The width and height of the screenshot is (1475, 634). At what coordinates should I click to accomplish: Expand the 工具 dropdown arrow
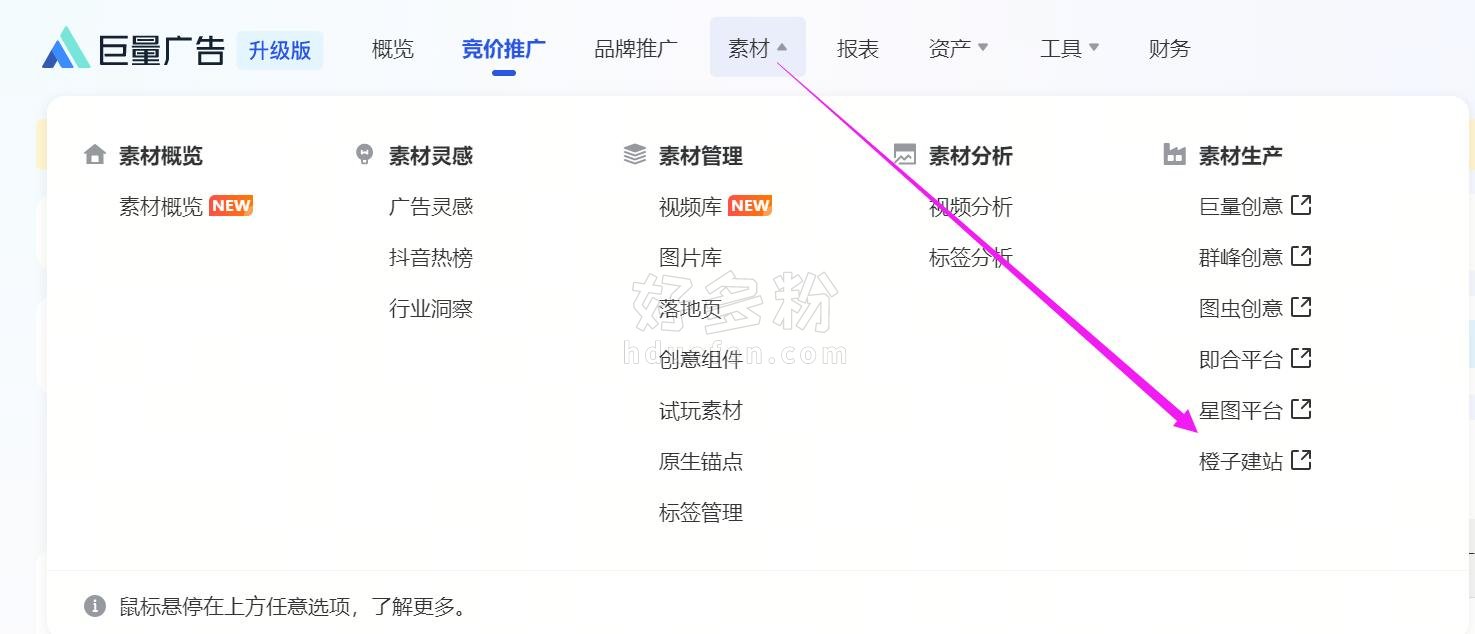[x=1093, y=47]
